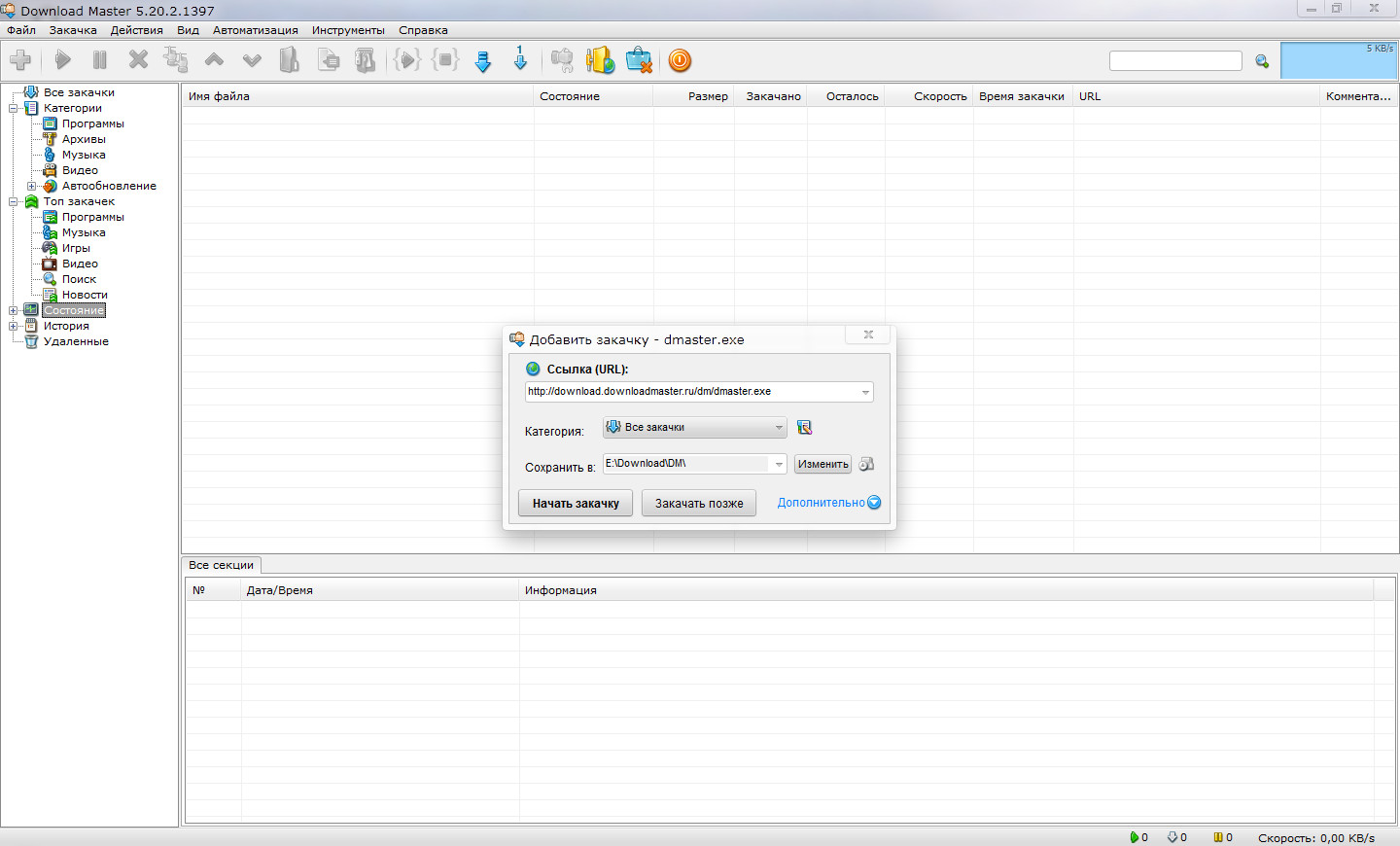Screen dimensions: 1400x846
Task: Select Новости tree item
Action: pyautogui.click(x=85, y=295)
